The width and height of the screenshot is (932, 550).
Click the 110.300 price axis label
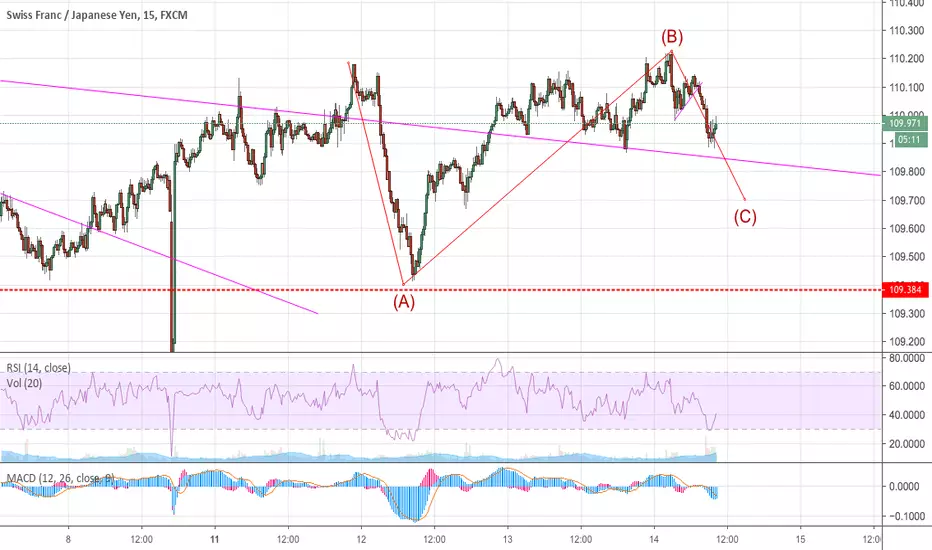click(x=906, y=30)
